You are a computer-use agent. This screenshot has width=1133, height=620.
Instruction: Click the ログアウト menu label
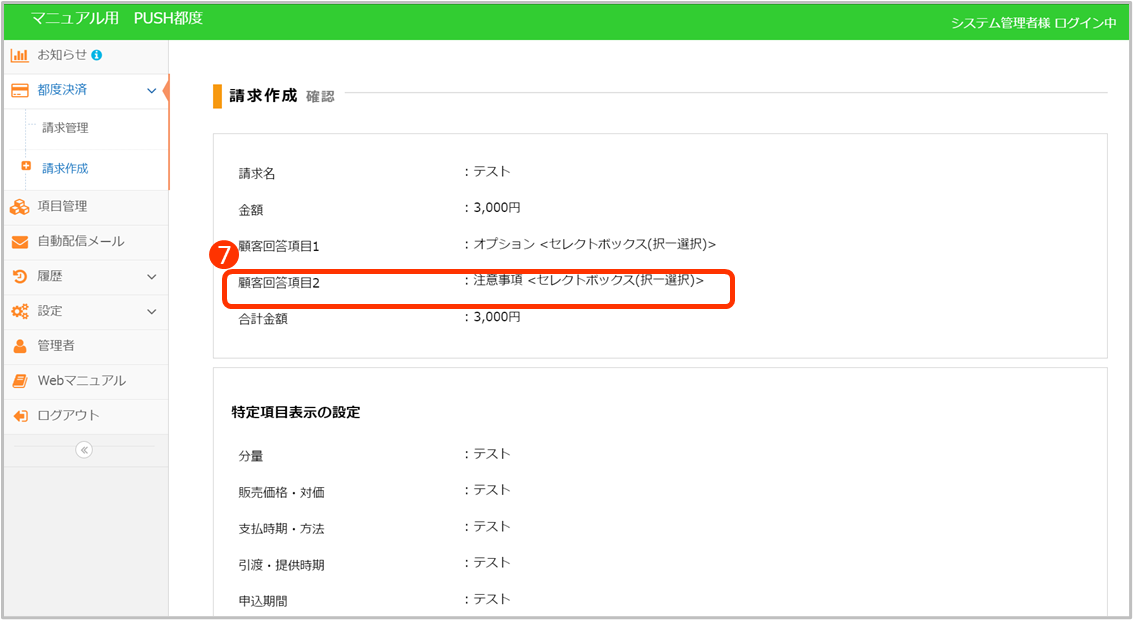pyautogui.click(x=68, y=416)
